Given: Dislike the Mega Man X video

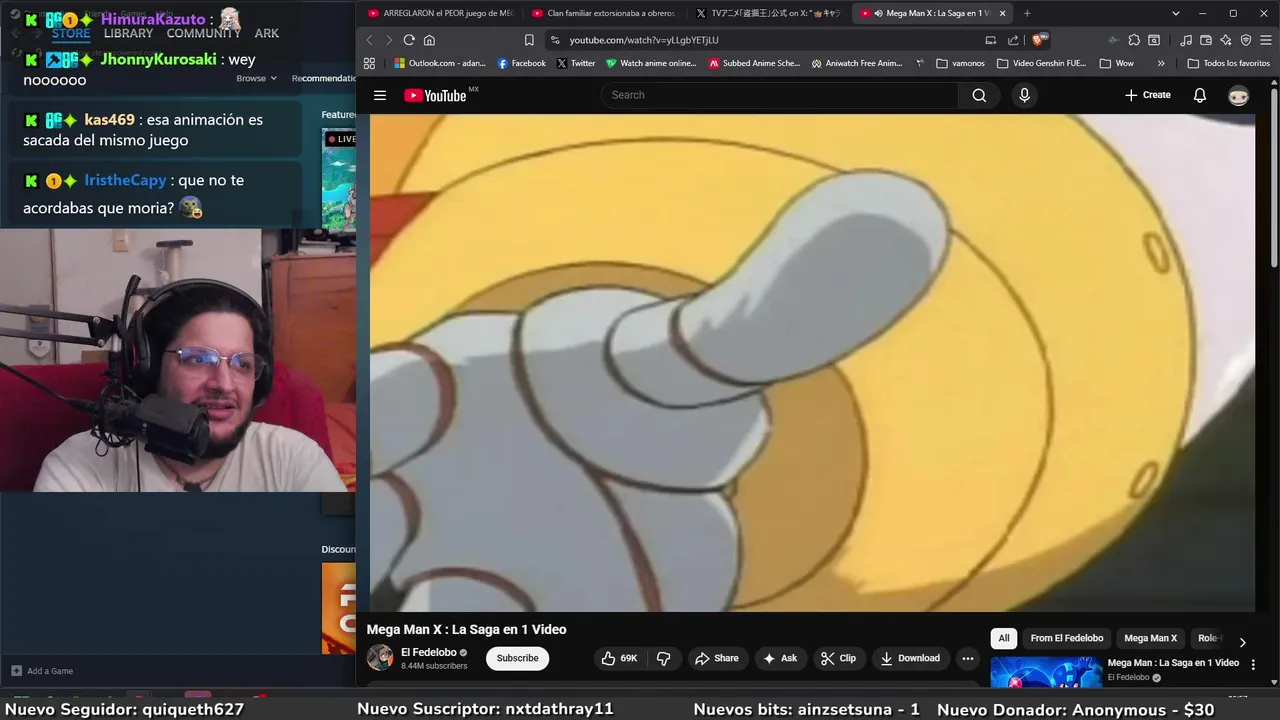Looking at the screenshot, I should pyautogui.click(x=663, y=658).
